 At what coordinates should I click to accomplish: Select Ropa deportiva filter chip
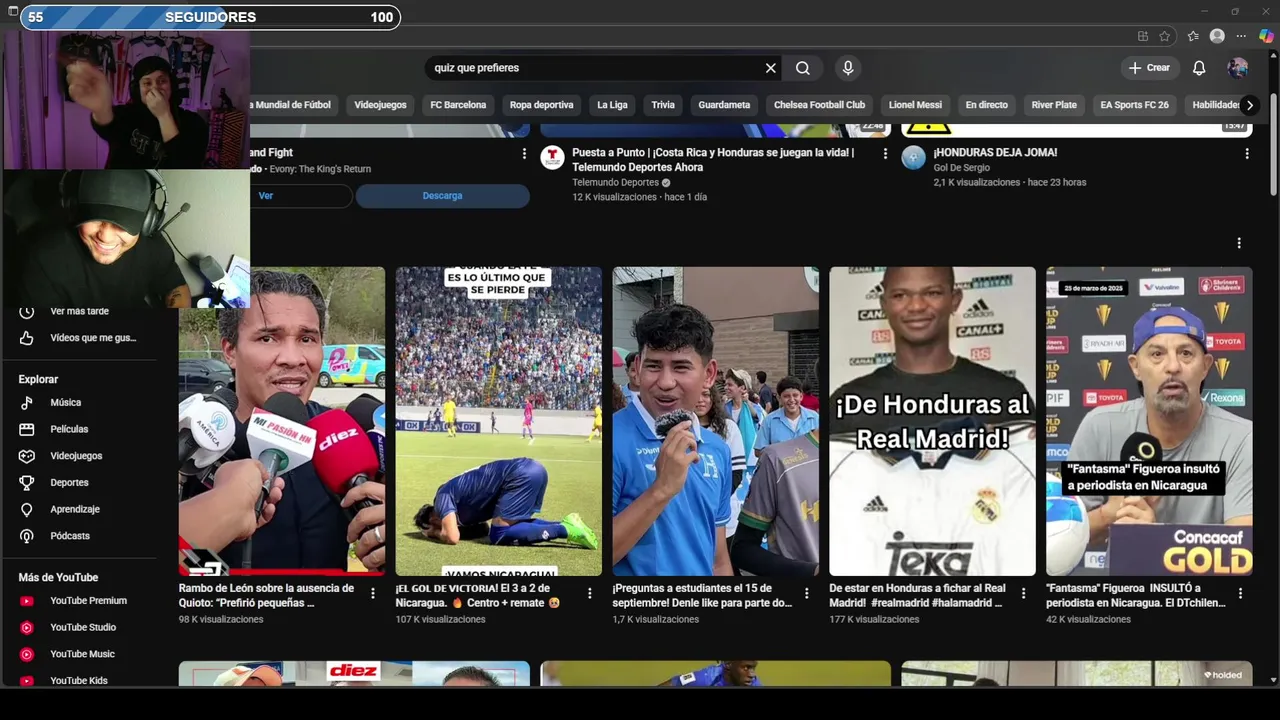[541, 105]
